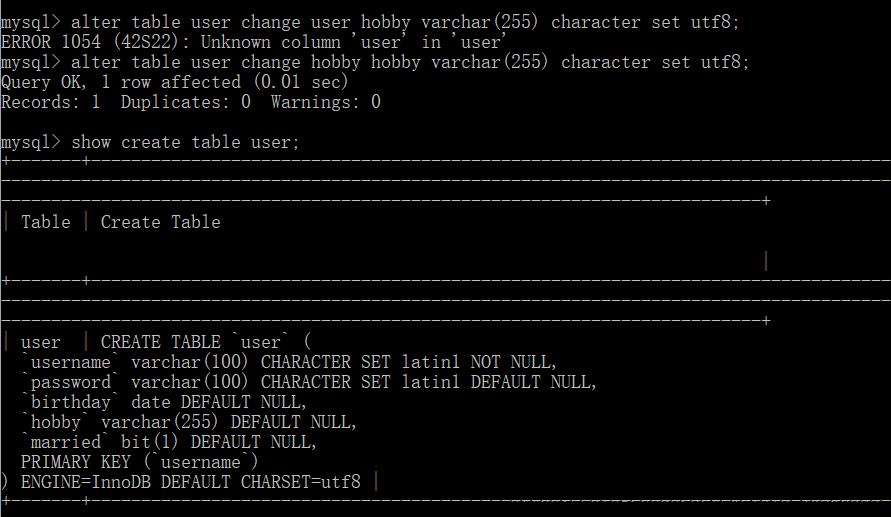This screenshot has height=517, width=891.
Task: Click the first alter table command with 'user hobby'
Action: (405, 22)
